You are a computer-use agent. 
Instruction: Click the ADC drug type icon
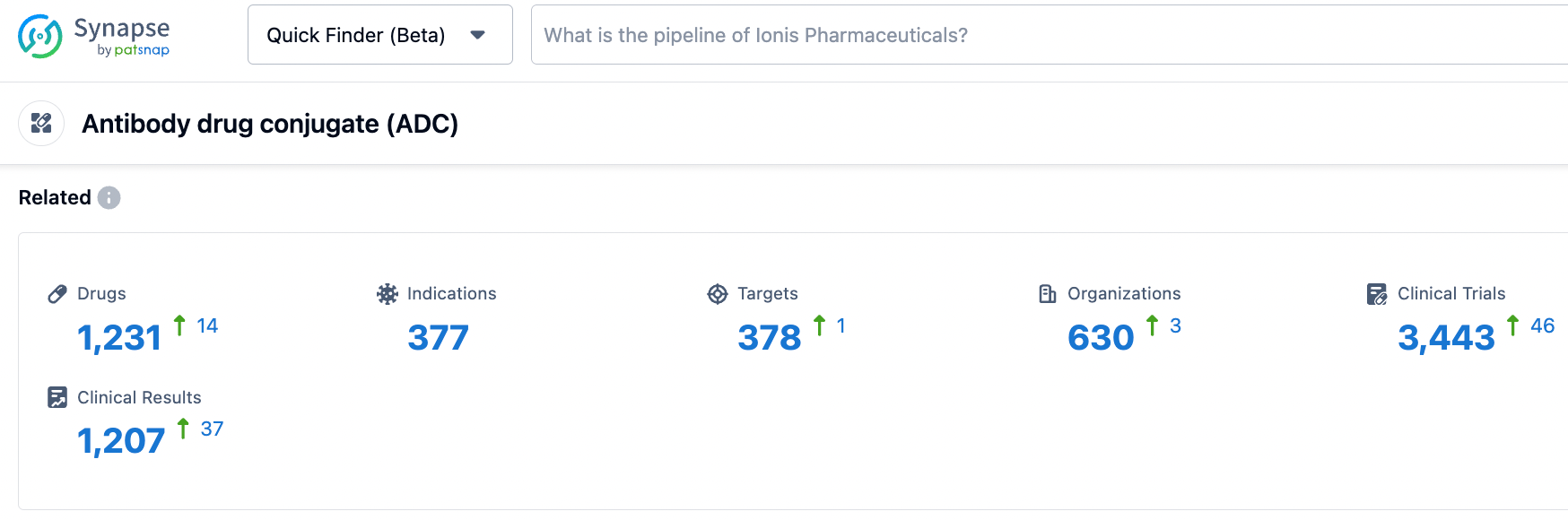(x=41, y=124)
